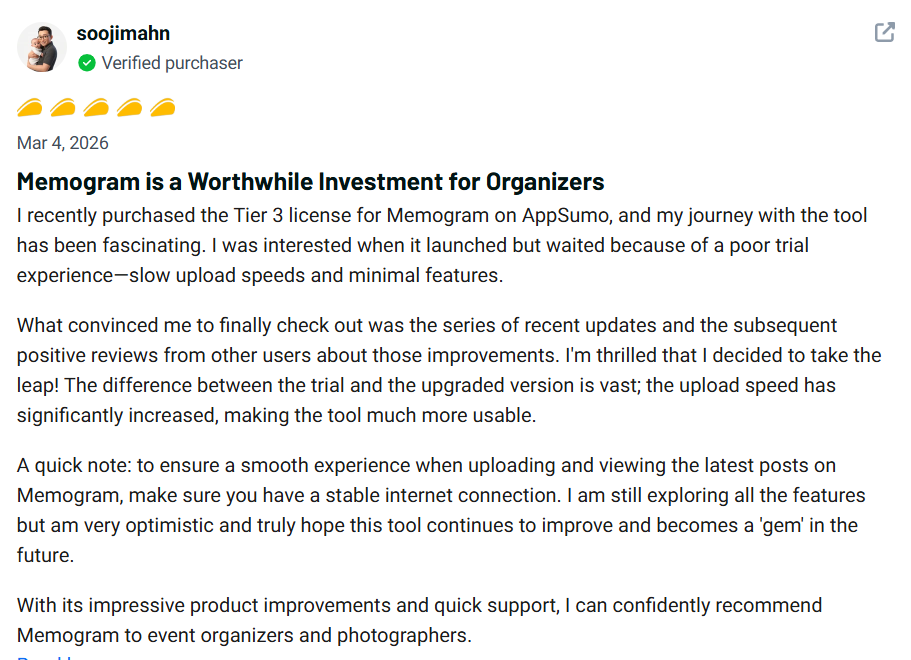Viewport: 911px width, 660px height.
Task: Select the fifth taco rating icon
Action: pyautogui.click(x=163, y=107)
